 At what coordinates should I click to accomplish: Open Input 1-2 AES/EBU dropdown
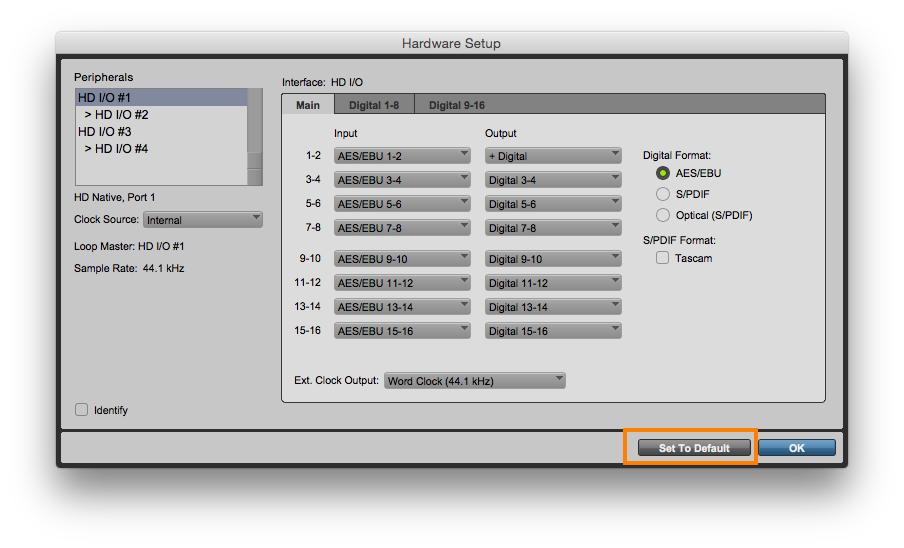tap(402, 156)
